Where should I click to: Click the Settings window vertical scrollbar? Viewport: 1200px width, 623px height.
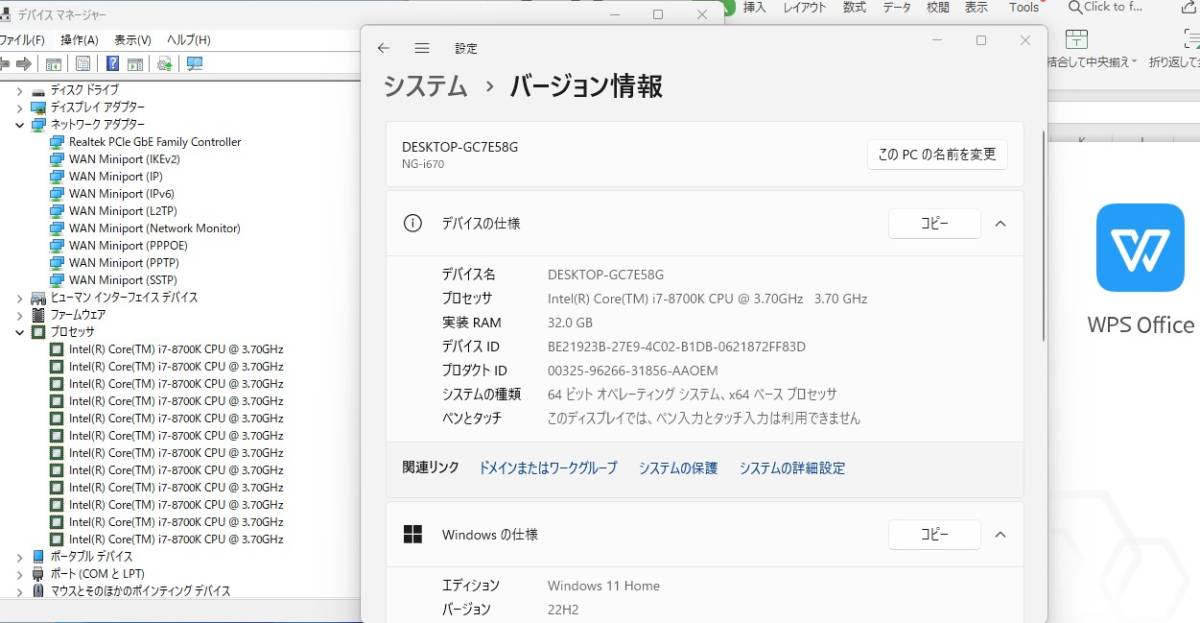point(1043,235)
